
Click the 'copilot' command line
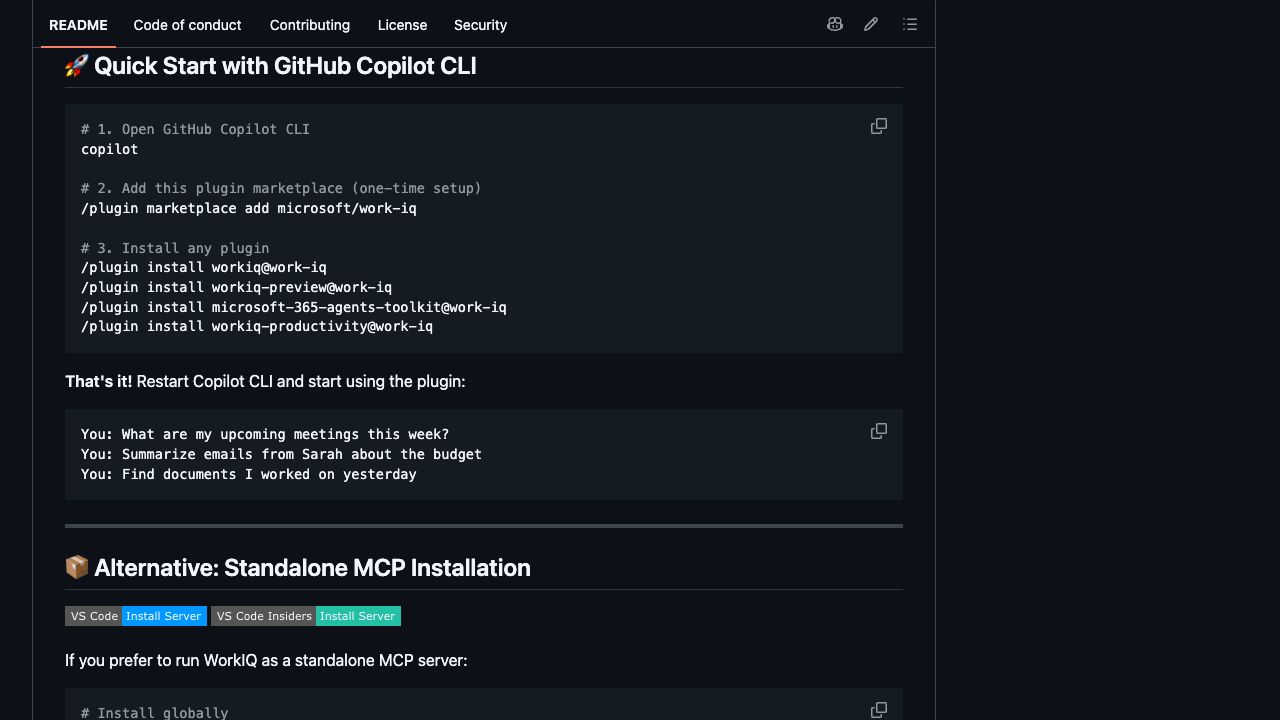click(110, 149)
